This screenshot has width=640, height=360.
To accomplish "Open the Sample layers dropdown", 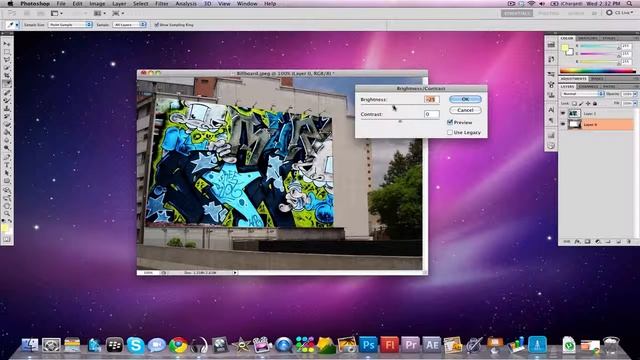I will (x=129, y=25).
